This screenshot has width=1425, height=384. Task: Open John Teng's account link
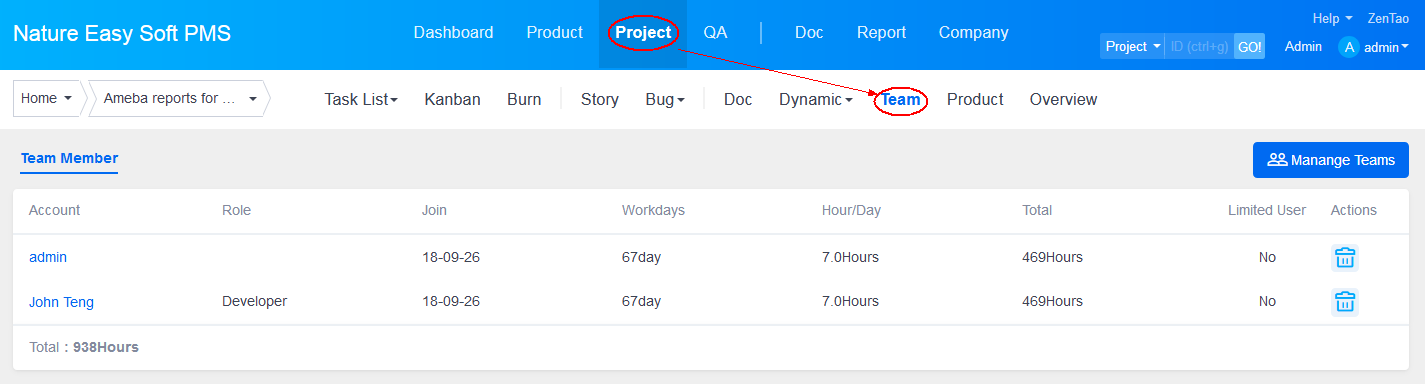(61, 302)
